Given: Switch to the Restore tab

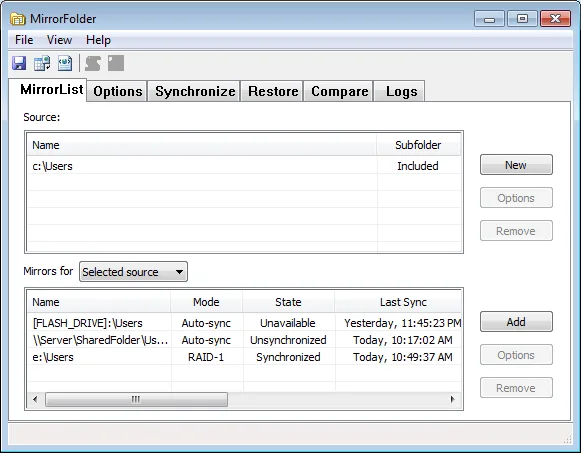Looking at the screenshot, I should [273, 91].
